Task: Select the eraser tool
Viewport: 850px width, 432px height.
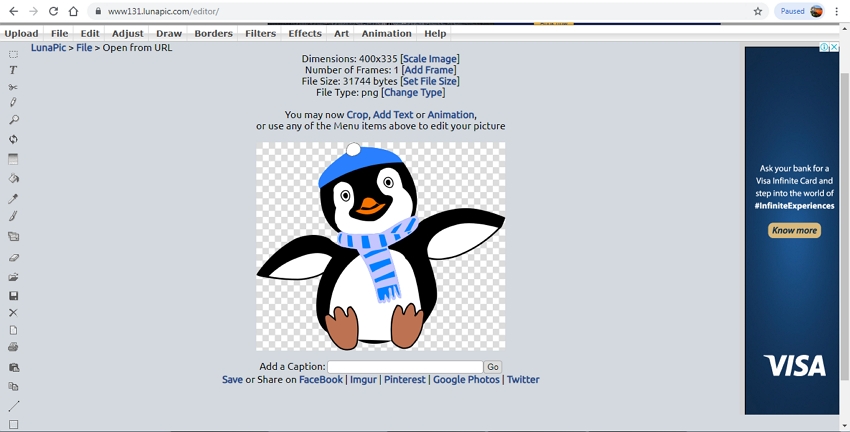Action: click(13, 257)
